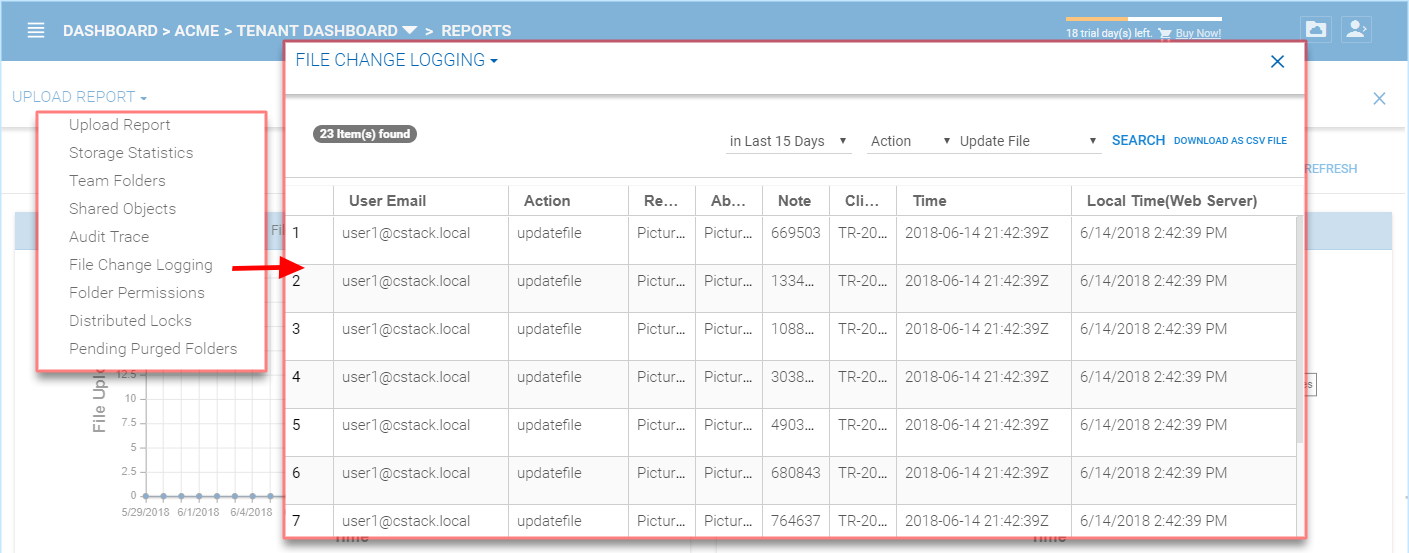Select Storage Statistics from the menu

(x=131, y=153)
